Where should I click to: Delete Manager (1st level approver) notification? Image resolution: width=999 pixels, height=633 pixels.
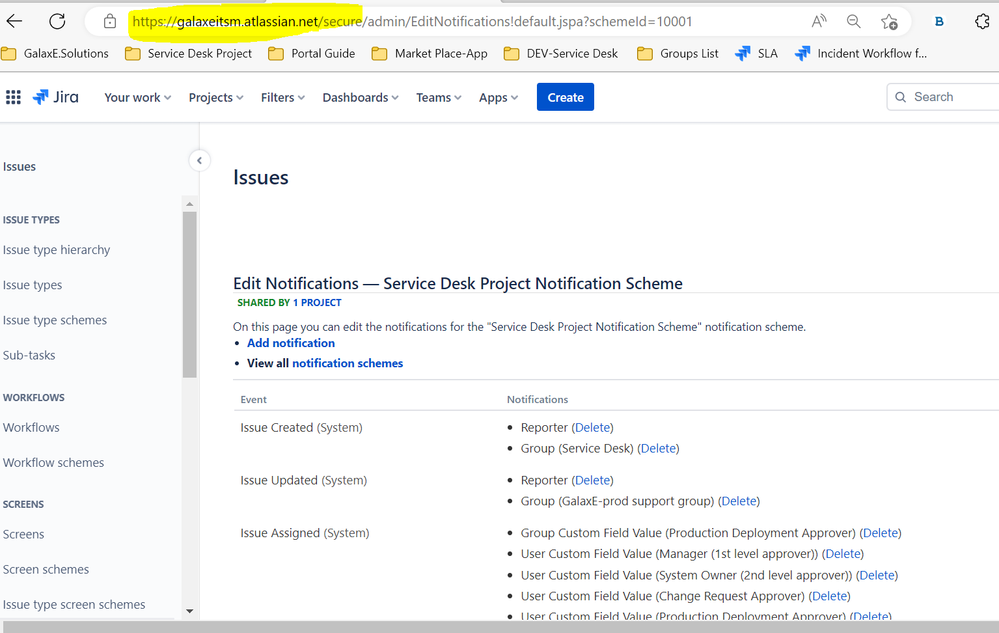click(x=843, y=554)
